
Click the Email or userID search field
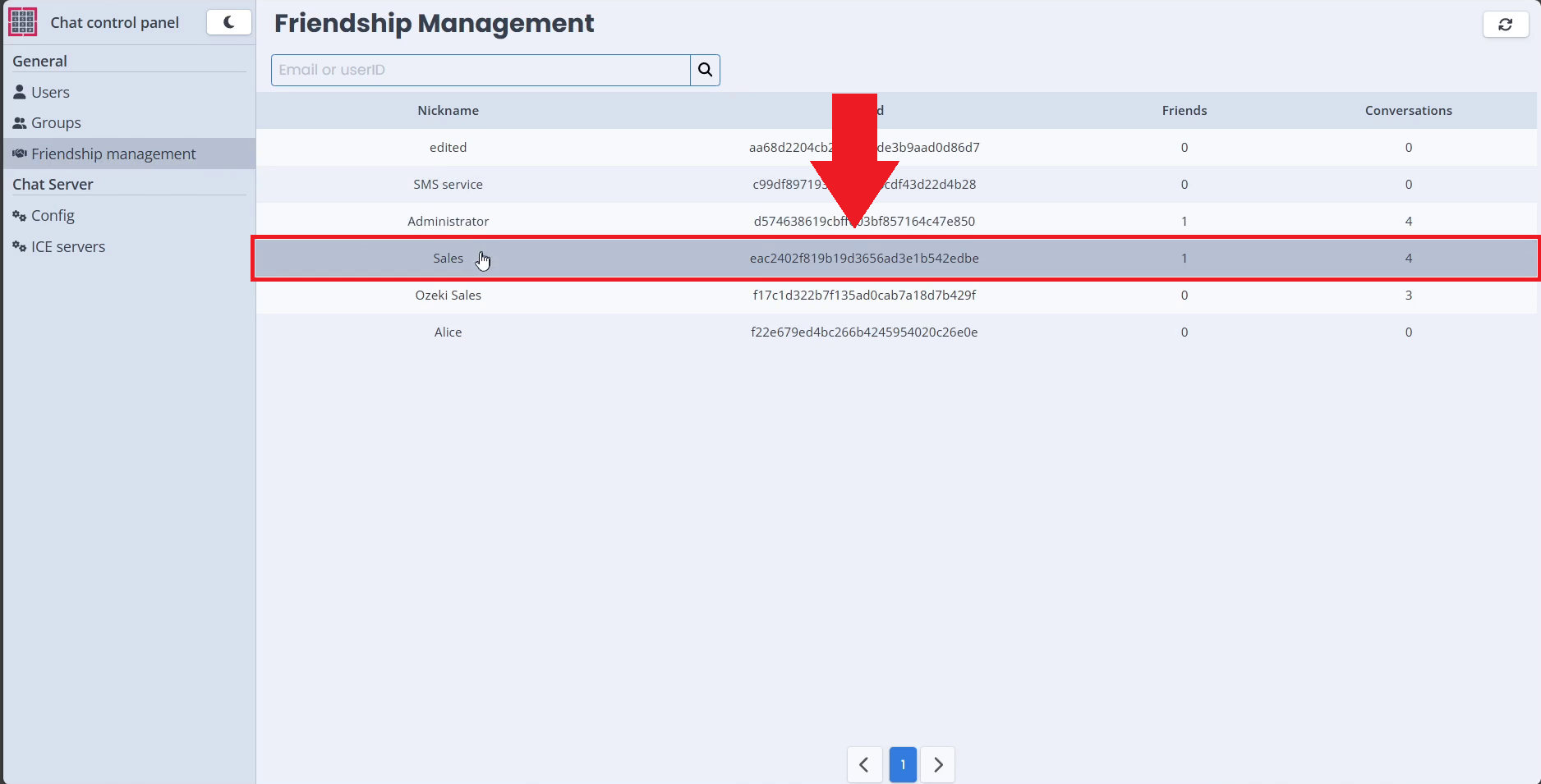tap(481, 70)
